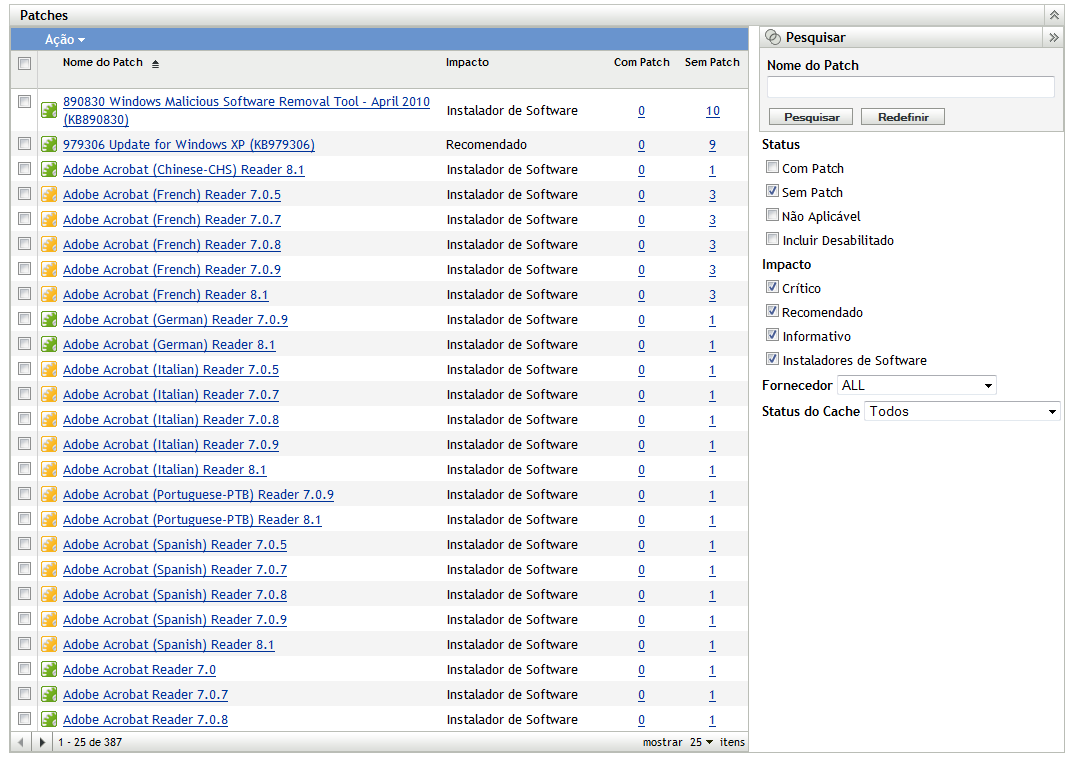Click the Pesquisar search button
The image size is (1077, 770).
pyautogui.click(x=811, y=117)
